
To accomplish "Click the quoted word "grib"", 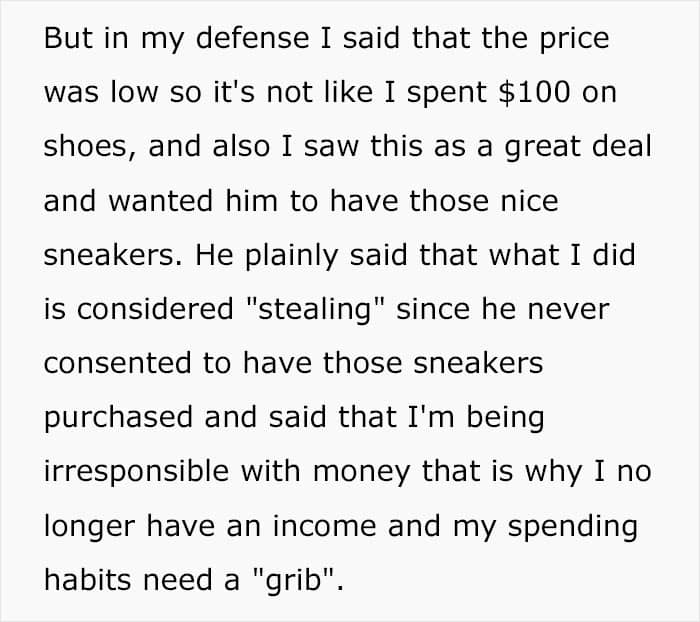I will click(x=294, y=580).
